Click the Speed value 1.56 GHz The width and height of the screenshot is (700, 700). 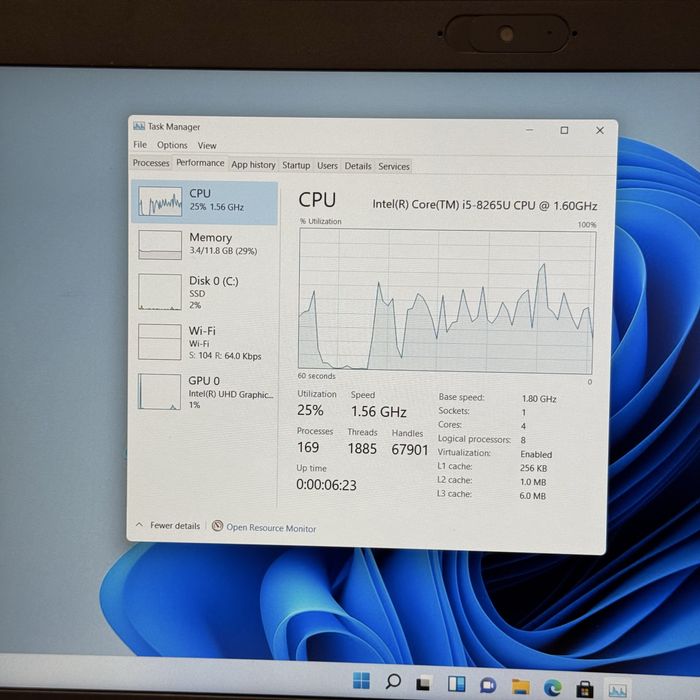[x=378, y=411]
